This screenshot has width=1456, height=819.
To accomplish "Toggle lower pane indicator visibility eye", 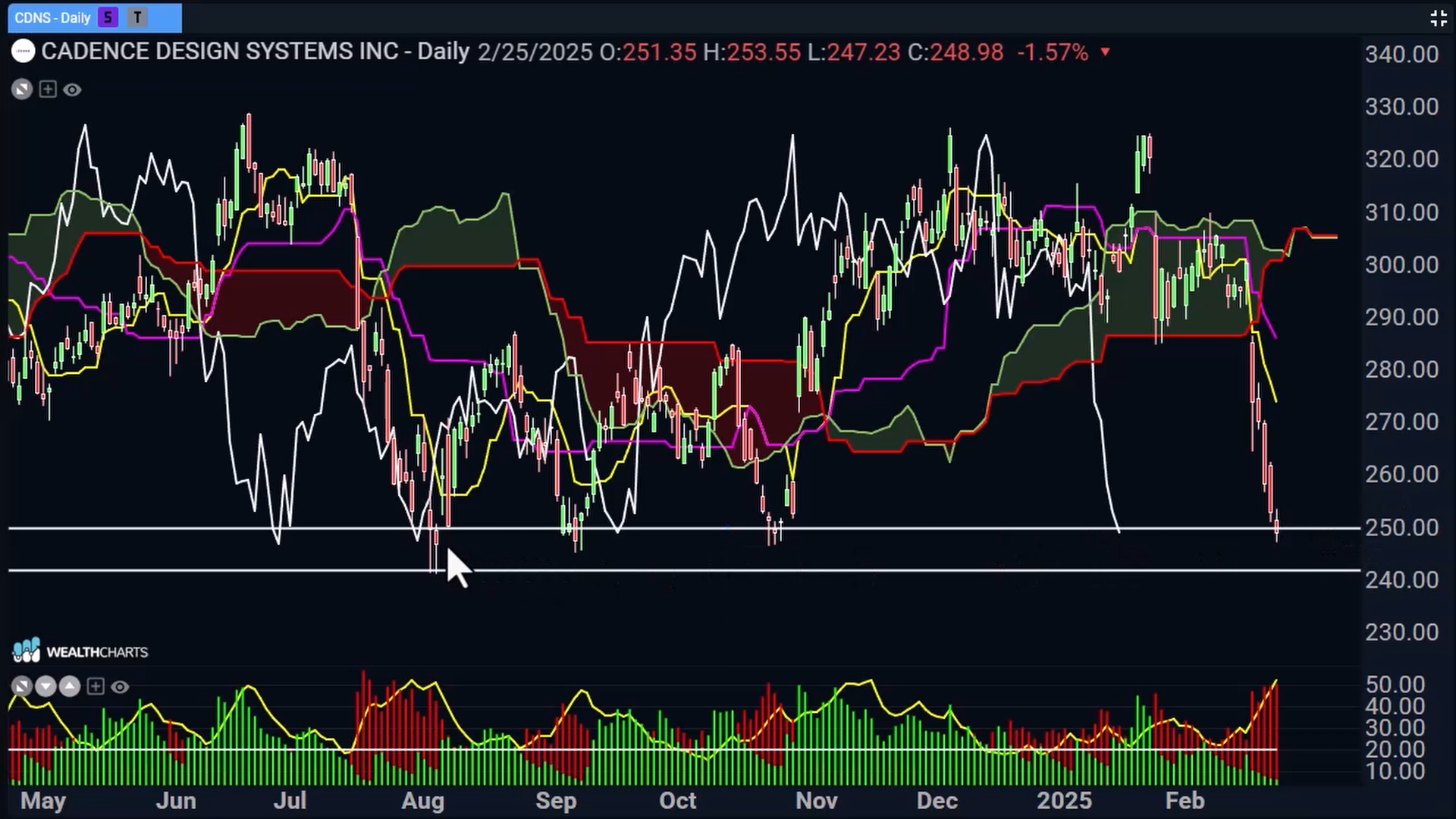I will pos(120,687).
